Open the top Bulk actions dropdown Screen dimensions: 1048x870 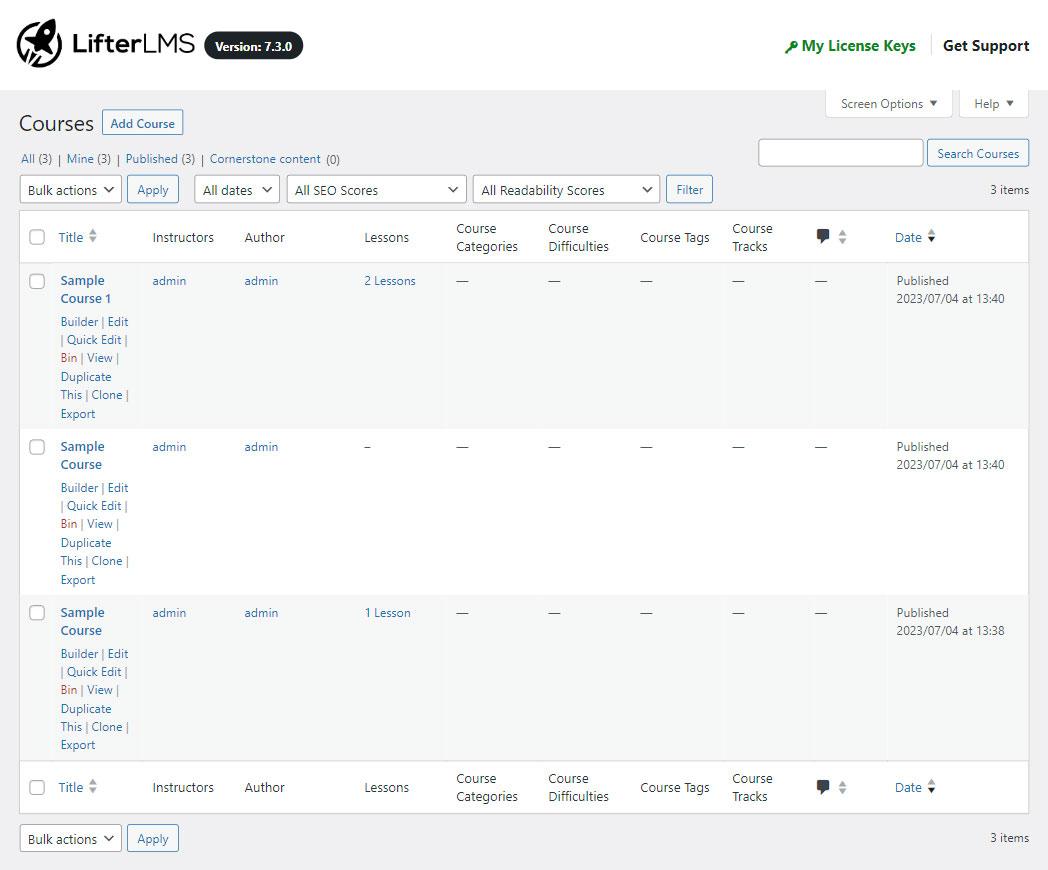pos(71,190)
